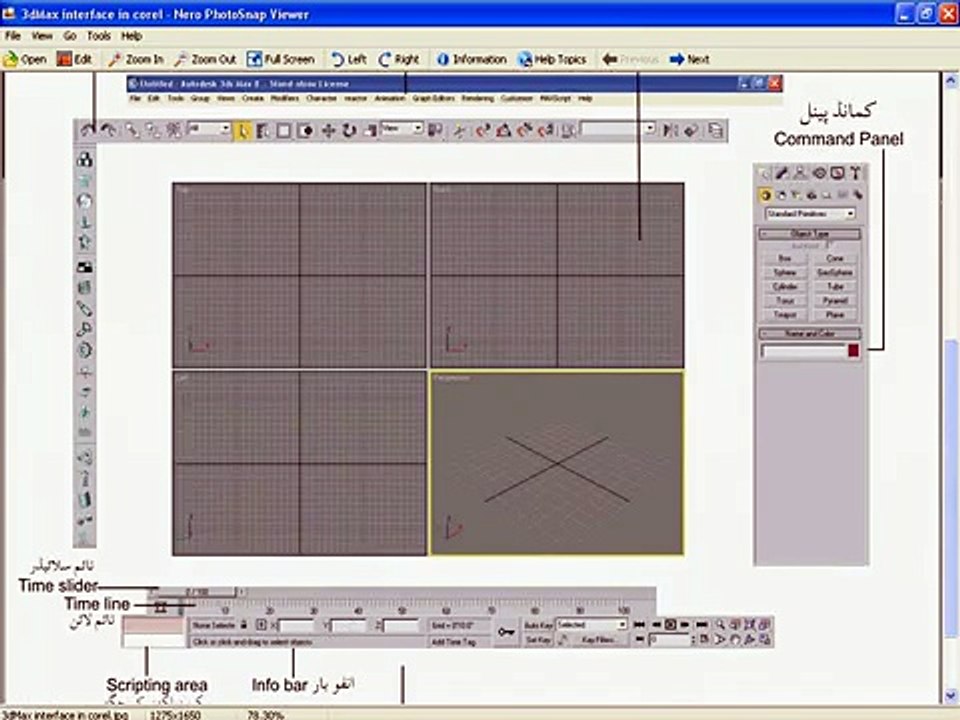Rotate the image Right

click(x=399, y=59)
